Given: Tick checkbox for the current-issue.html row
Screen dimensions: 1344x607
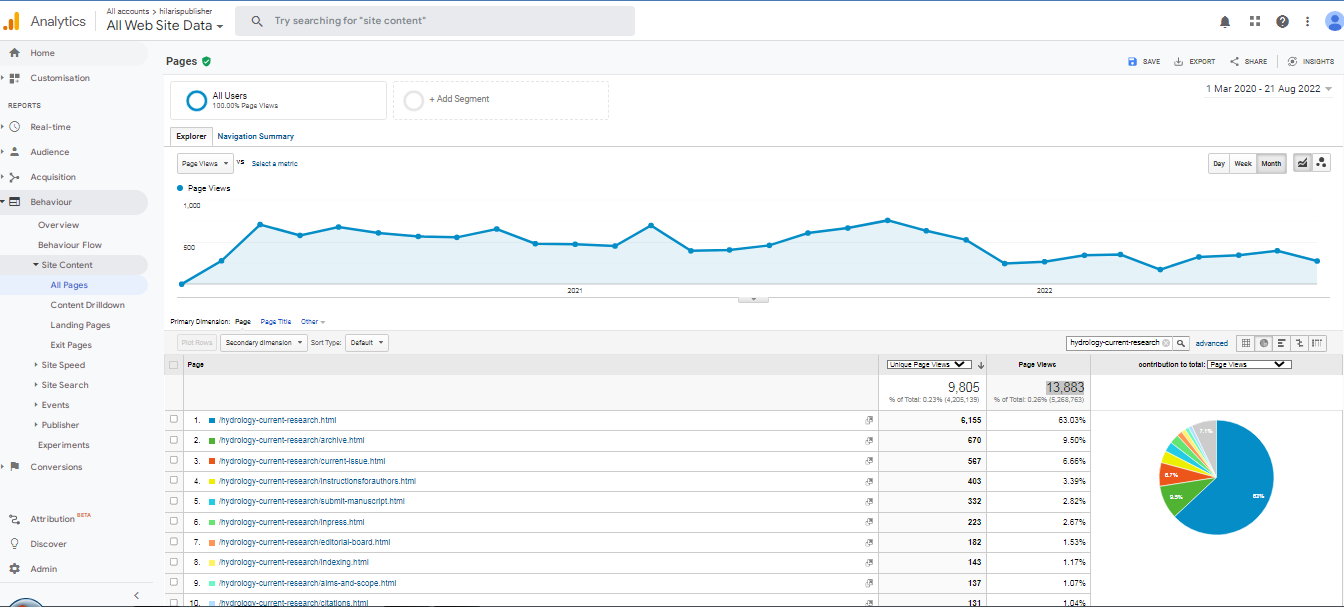Looking at the screenshot, I should (174, 461).
